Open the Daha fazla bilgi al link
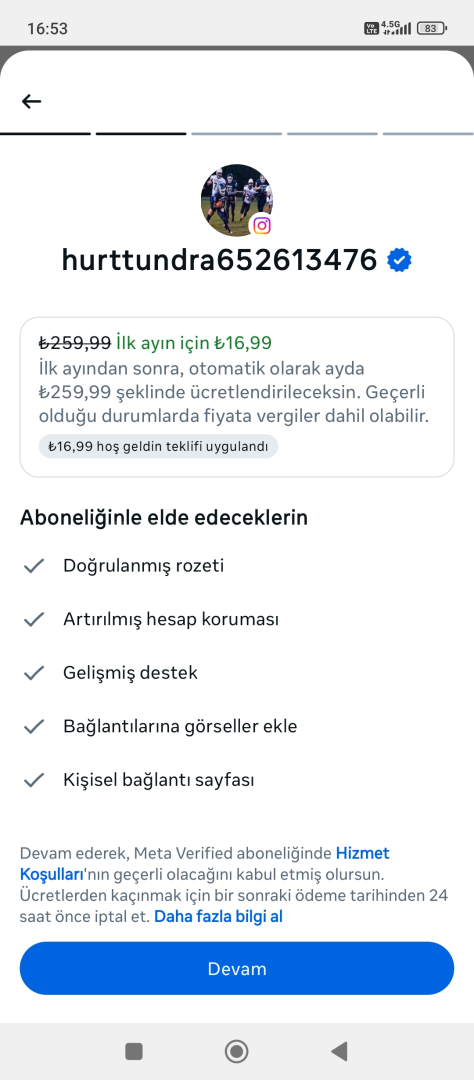Viewport: 474px width, 1080px height. point(218,916)
